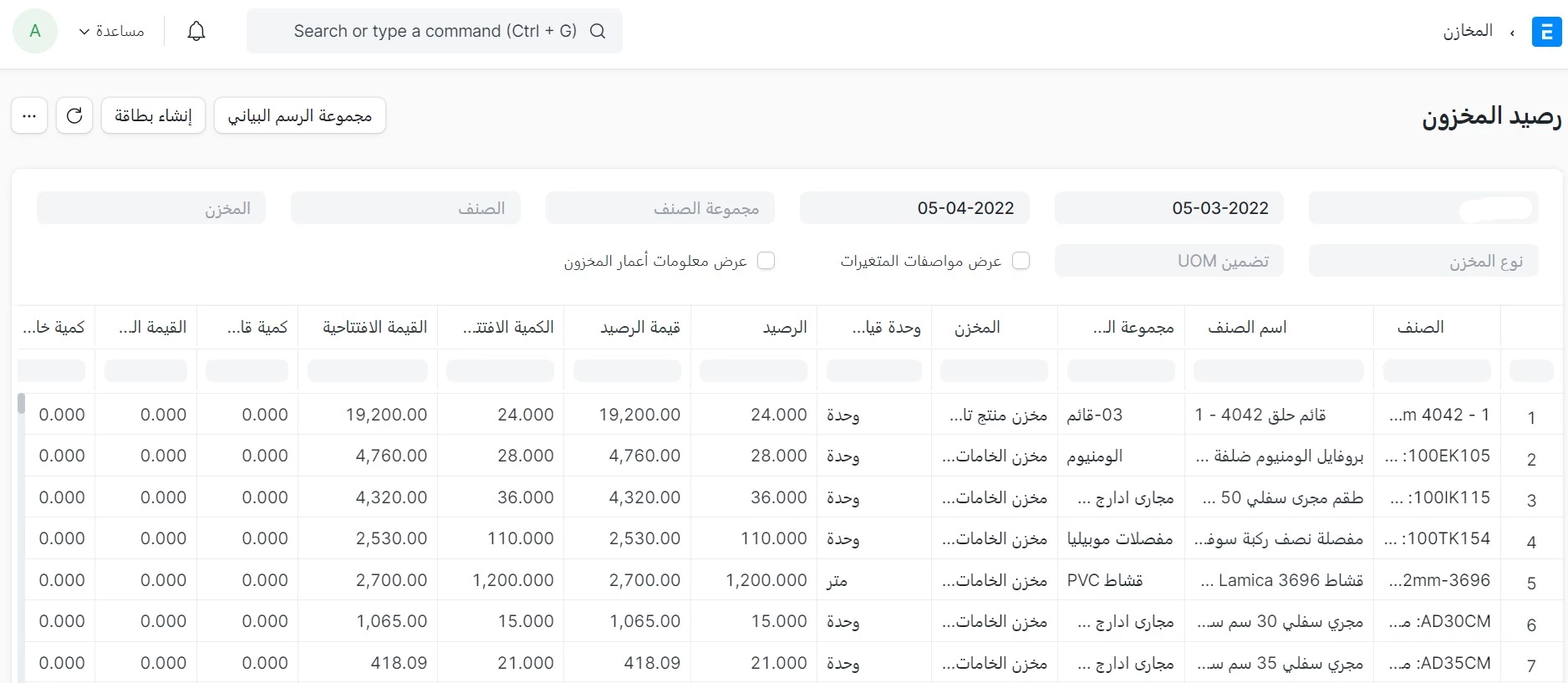1568x683 pixels.
Task: Click the الرصيد column header
Action: pyautogui.click(x=754, y=327)
